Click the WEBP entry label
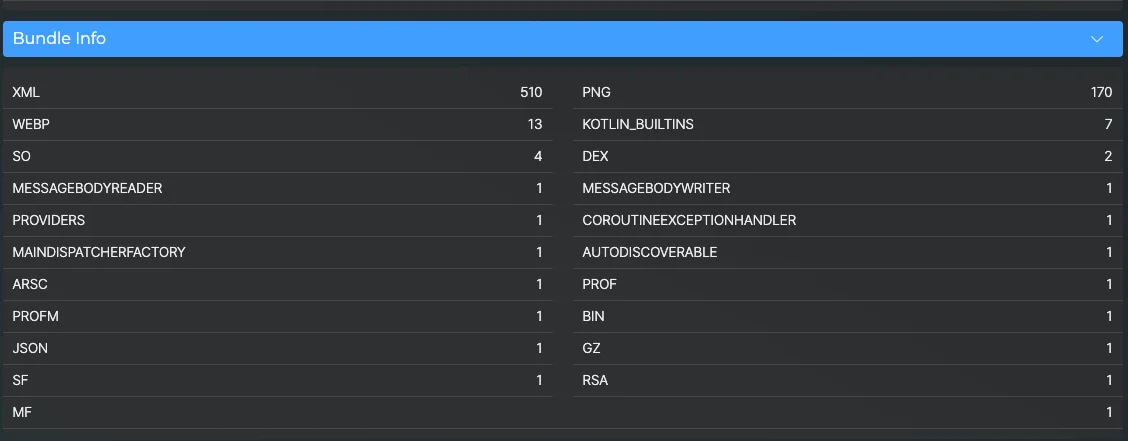This screenshot has height=441, width=1128. [30, 125]
